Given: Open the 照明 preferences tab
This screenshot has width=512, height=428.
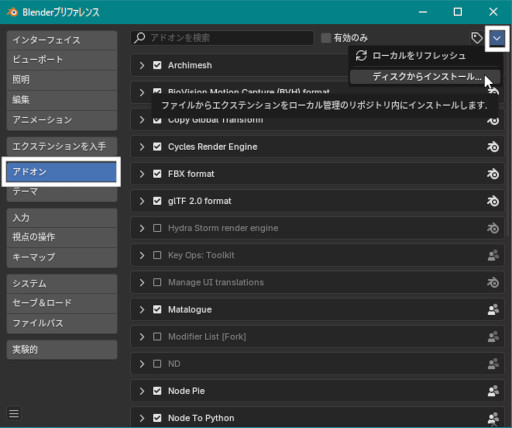Looking at the screenshot, I should pos(62,80).
